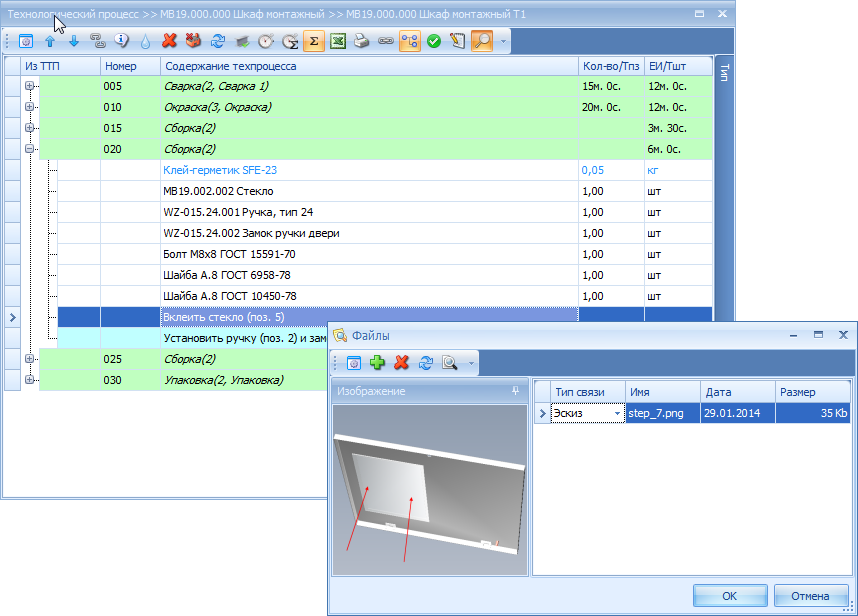
Task: Click the blue info bubble icon
Action: pyautogui.click(x=121, y=41)
